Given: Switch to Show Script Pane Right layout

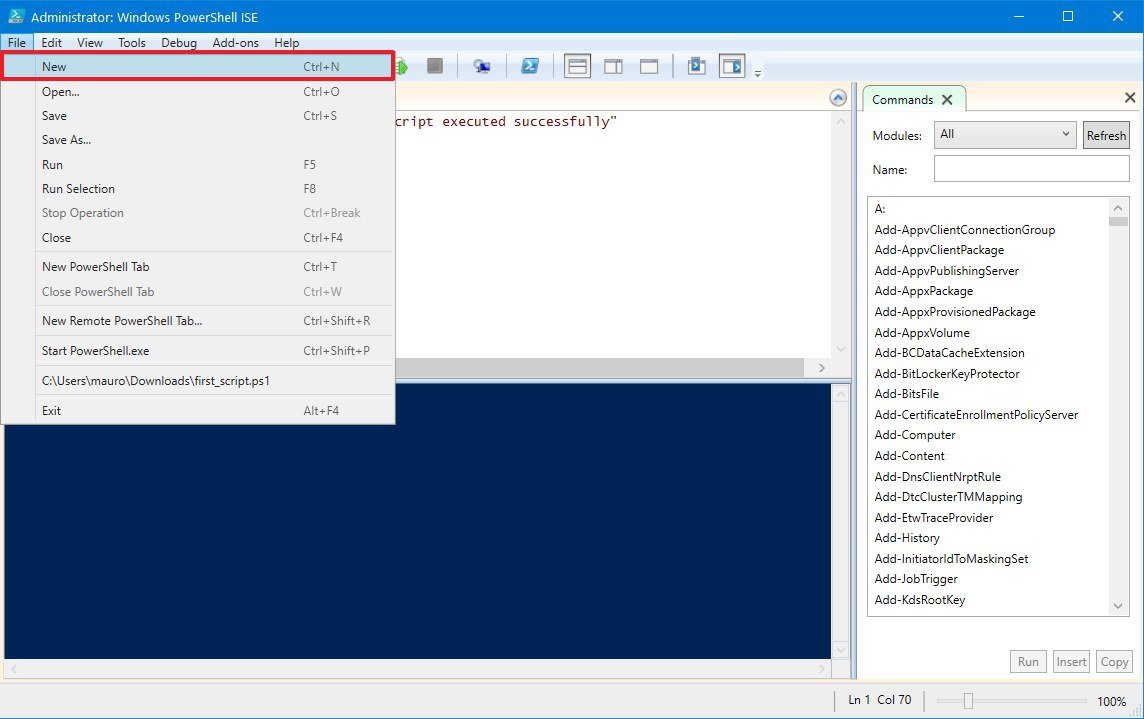Looking at the screenshot, I should tap(613, 67).
